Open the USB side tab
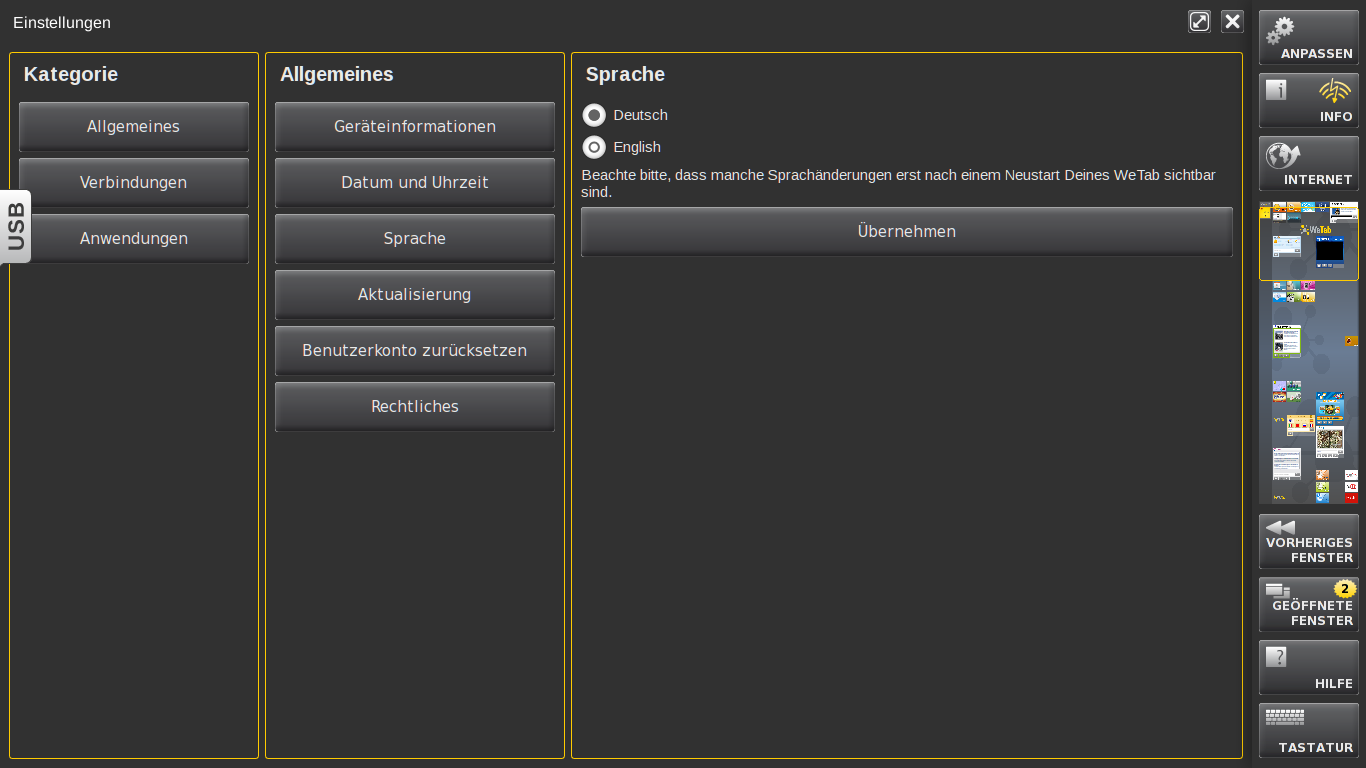This screenshot has height=768, width=1366. pyautogui.click(x=16, y=226)
